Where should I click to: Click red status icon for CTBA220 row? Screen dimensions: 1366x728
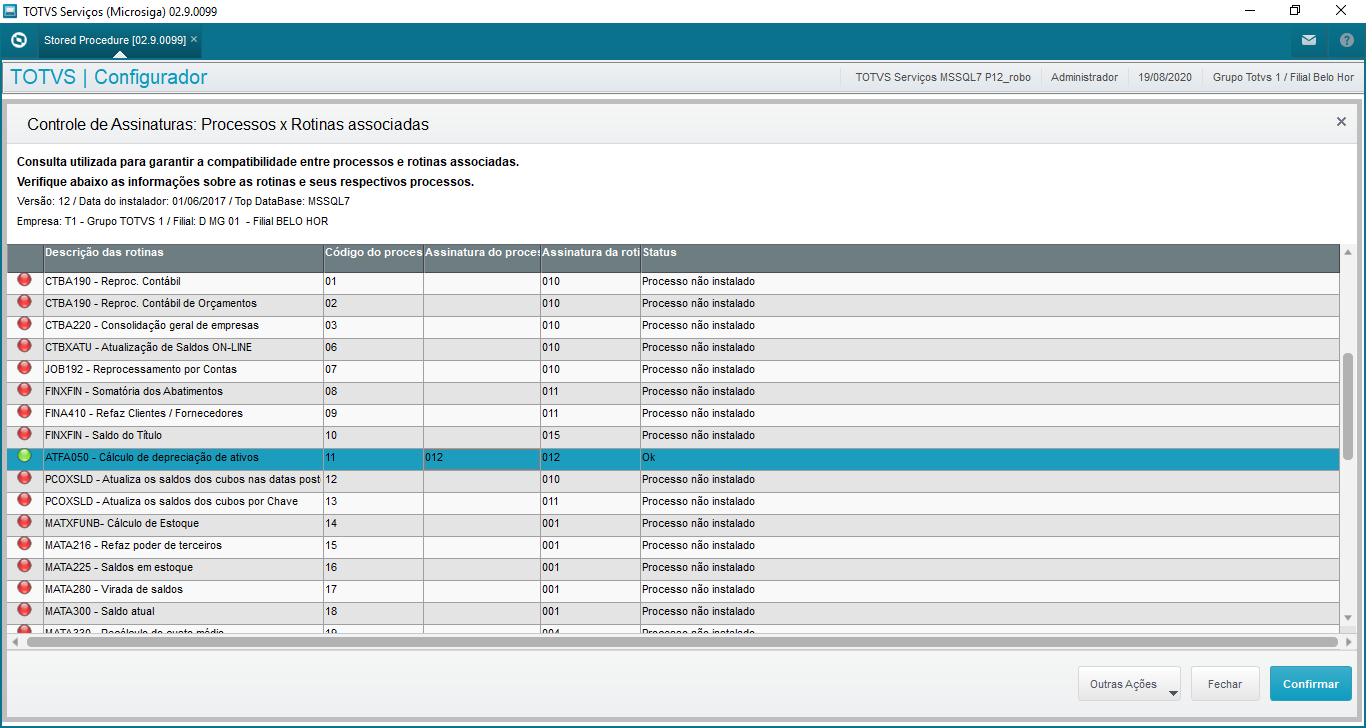point(25,324)
